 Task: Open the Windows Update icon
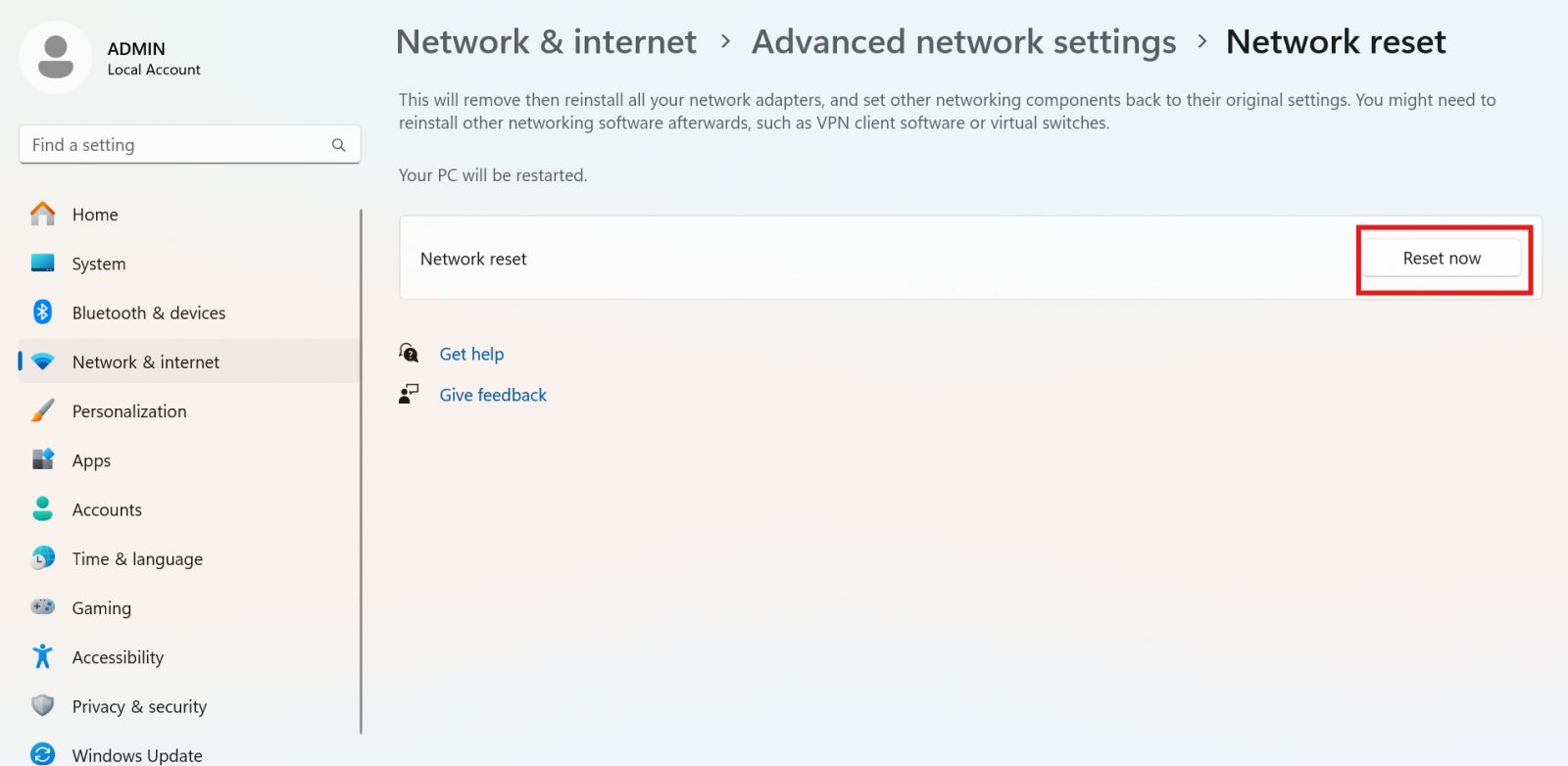pyautogui.click(x=42, y=753)
